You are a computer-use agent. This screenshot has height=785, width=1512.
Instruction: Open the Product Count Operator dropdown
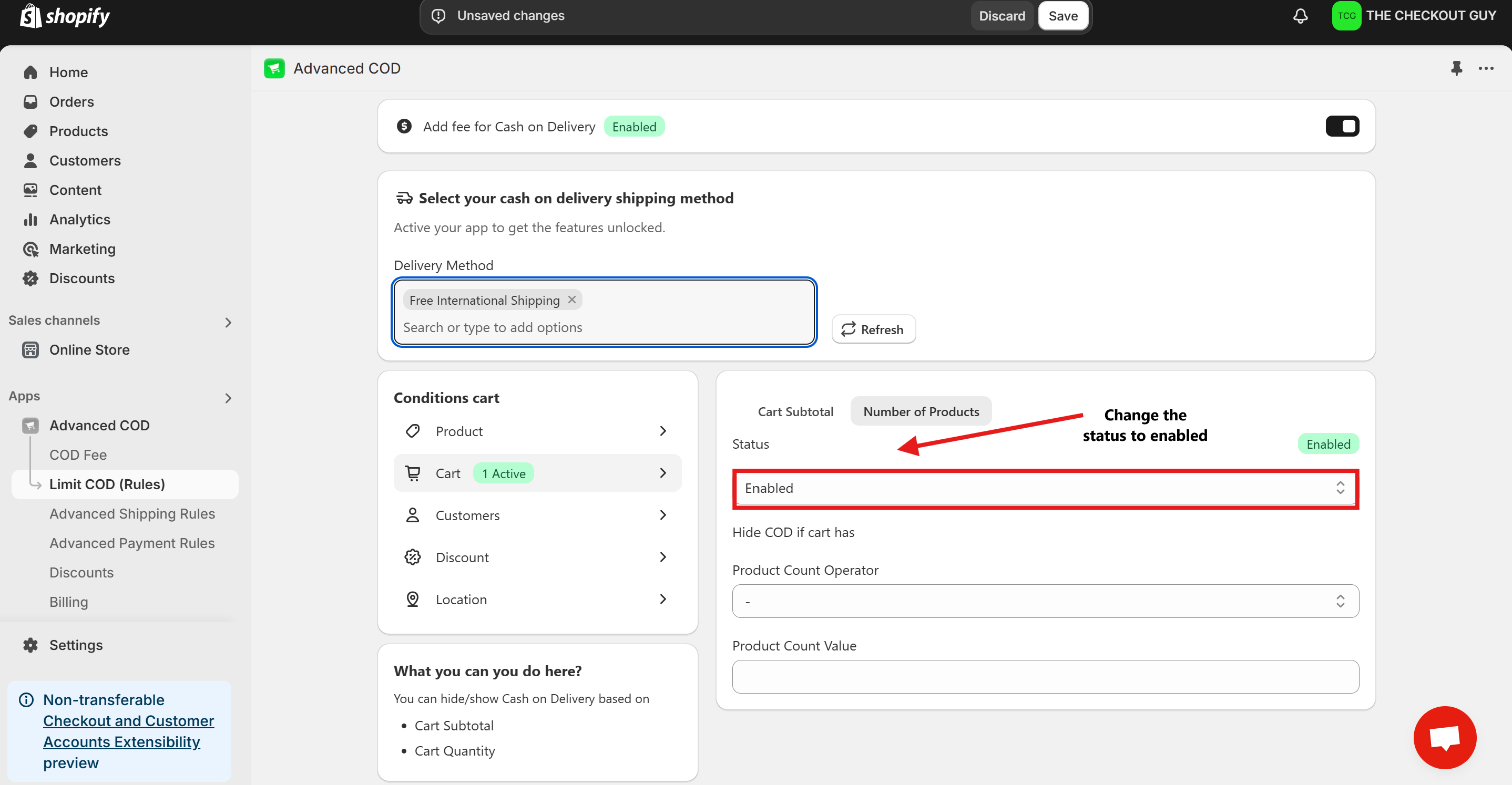(x=1045, y=602)
